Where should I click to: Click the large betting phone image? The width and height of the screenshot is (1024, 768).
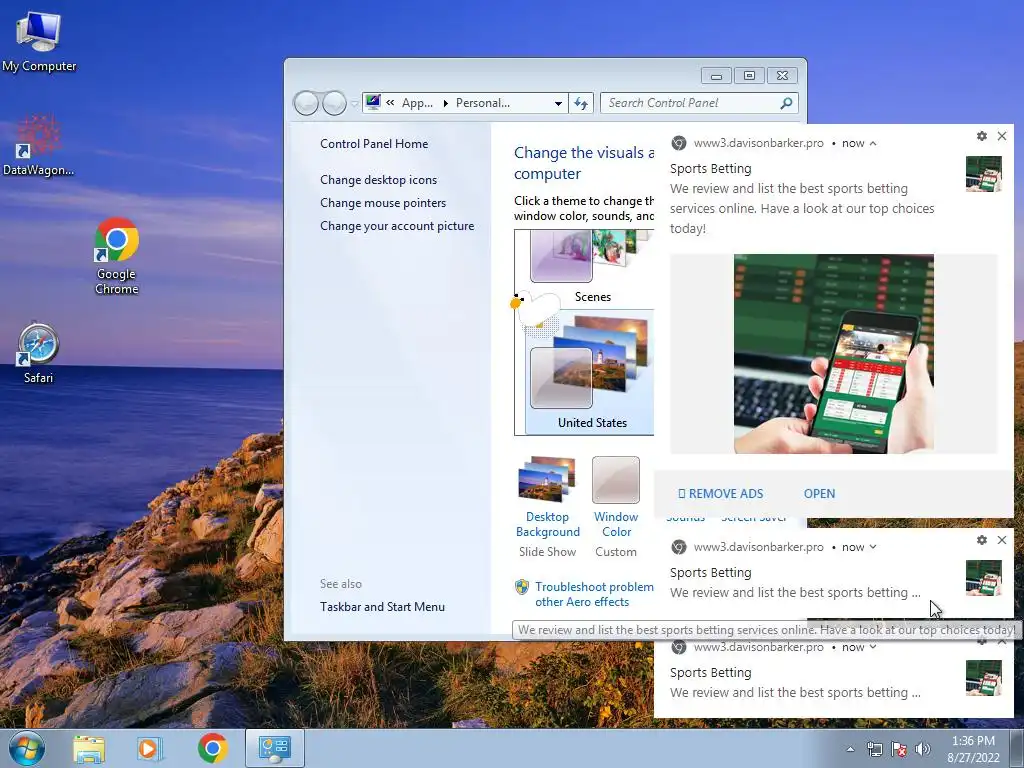(834, 354)
